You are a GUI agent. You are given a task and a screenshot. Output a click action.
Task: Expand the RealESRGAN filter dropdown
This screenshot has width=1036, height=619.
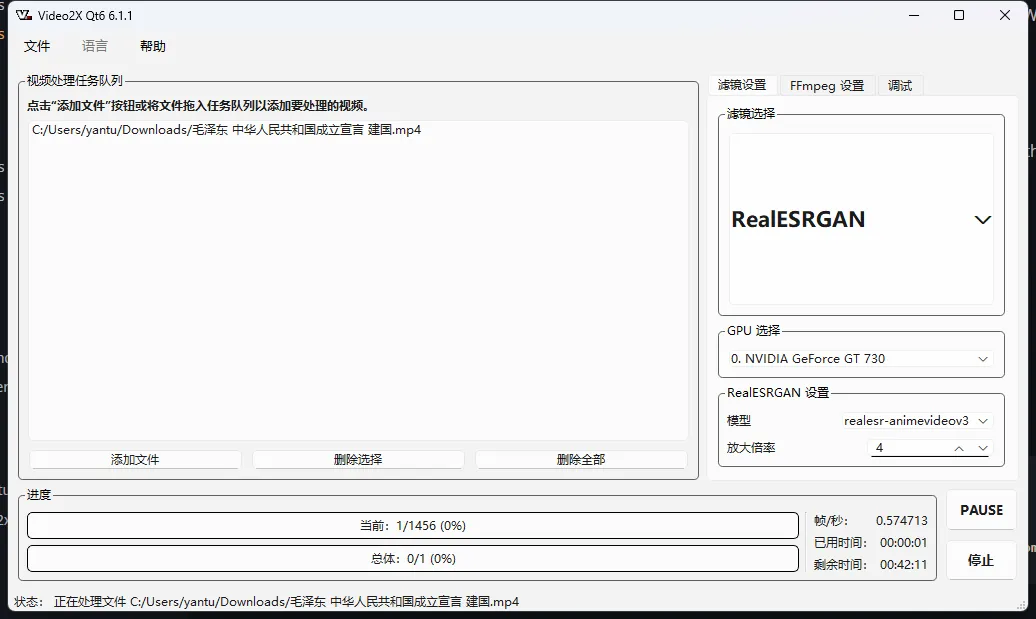click(x=861, y=219)
